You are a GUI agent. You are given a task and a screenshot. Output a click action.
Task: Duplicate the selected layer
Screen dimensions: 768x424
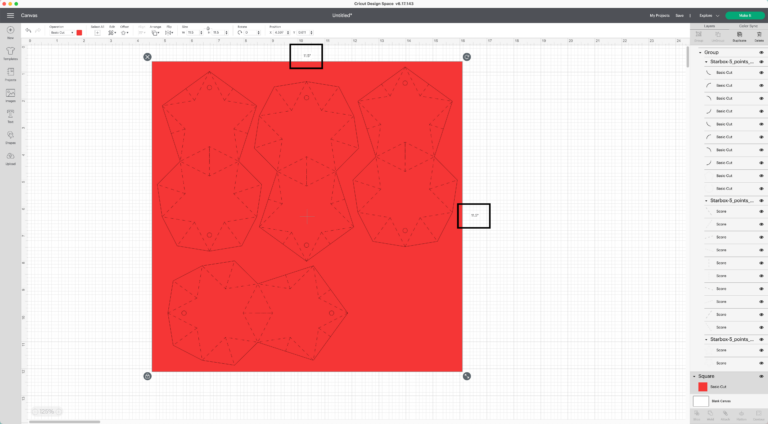(739, 38)
